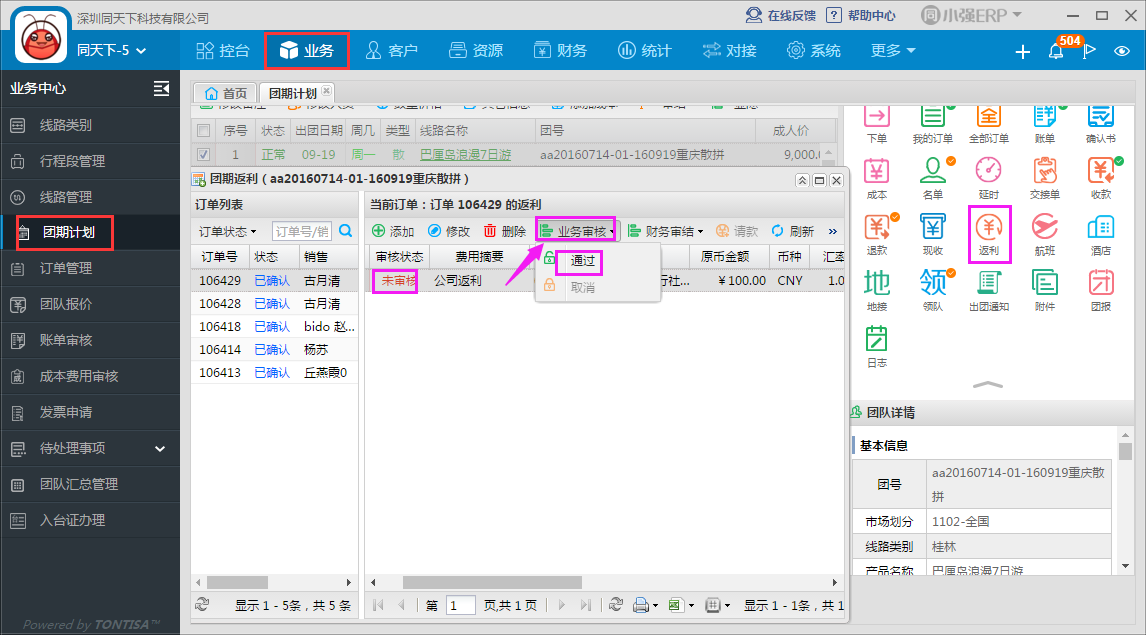Click the 删除 delete button
Viewport: 1146px width, 635px height.
(504, 232)
